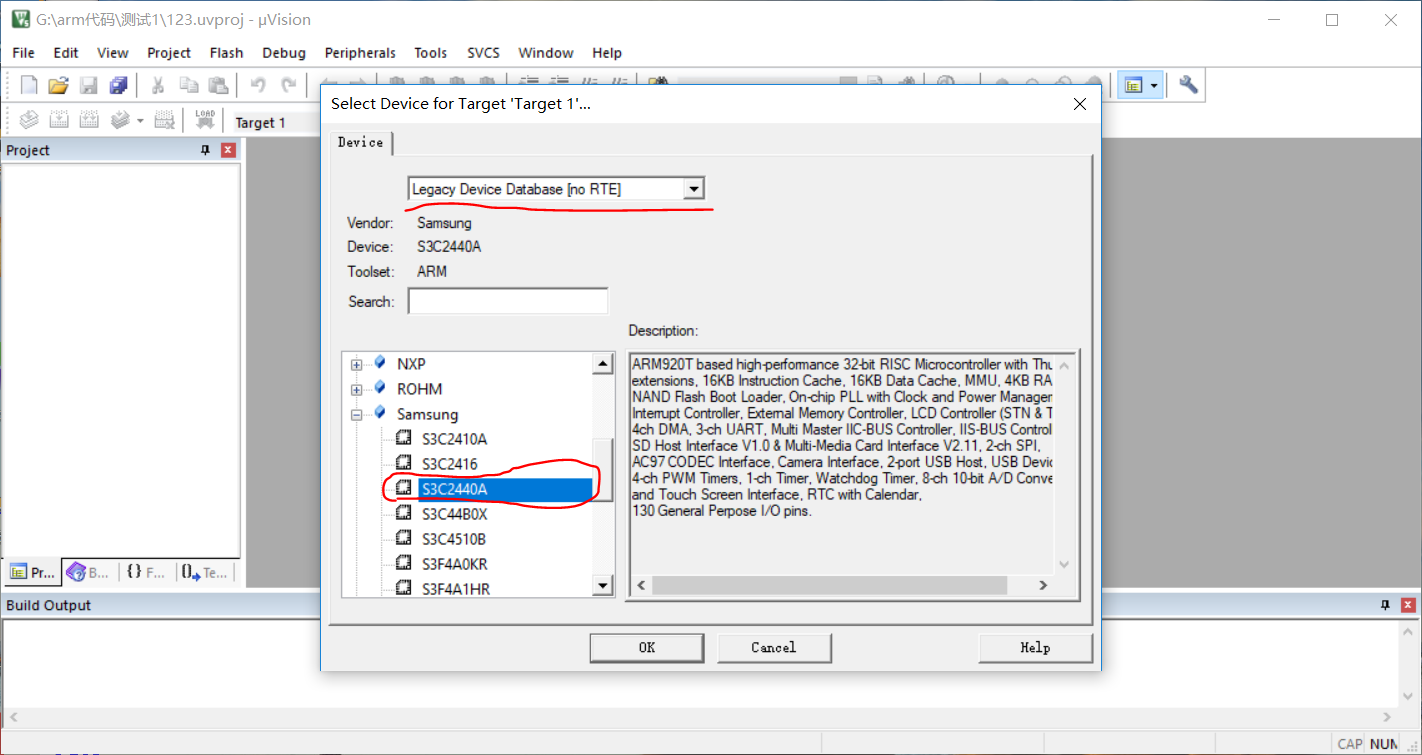
Task: Click the Paste clipboard icon
Action: click(x=218, y=85)
